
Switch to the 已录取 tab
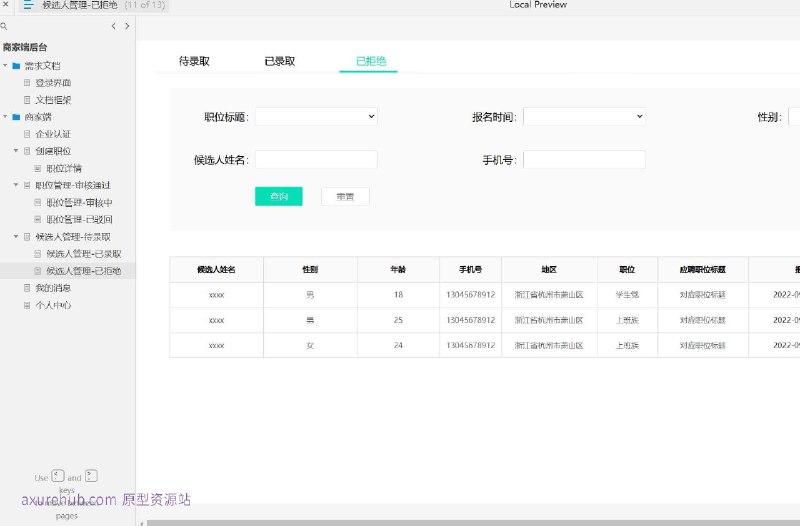click(280, 61)
